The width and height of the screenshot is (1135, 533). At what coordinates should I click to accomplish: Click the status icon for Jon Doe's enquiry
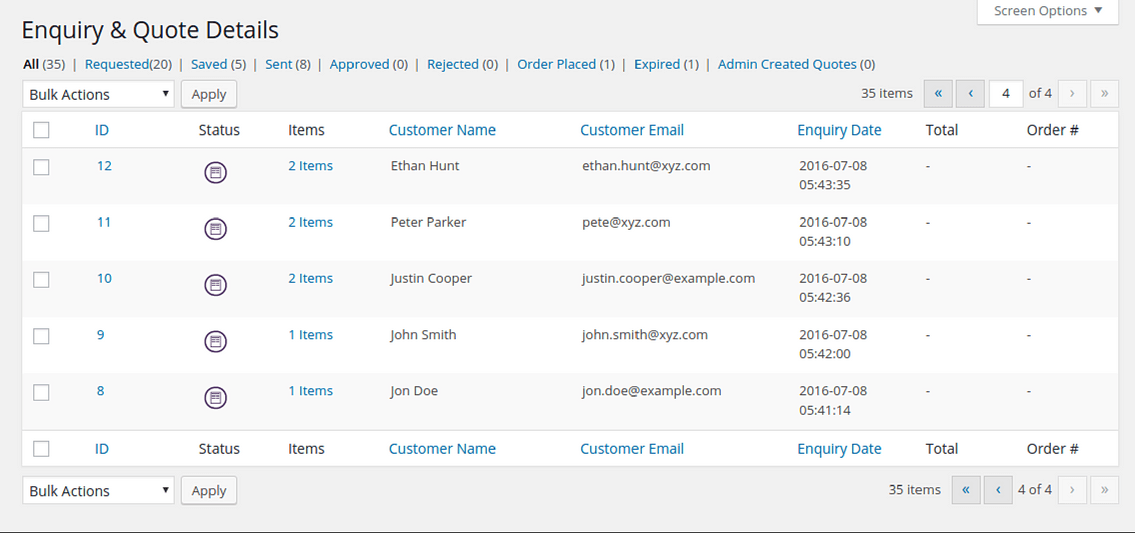pyautogui.click(x=215, y=398)
